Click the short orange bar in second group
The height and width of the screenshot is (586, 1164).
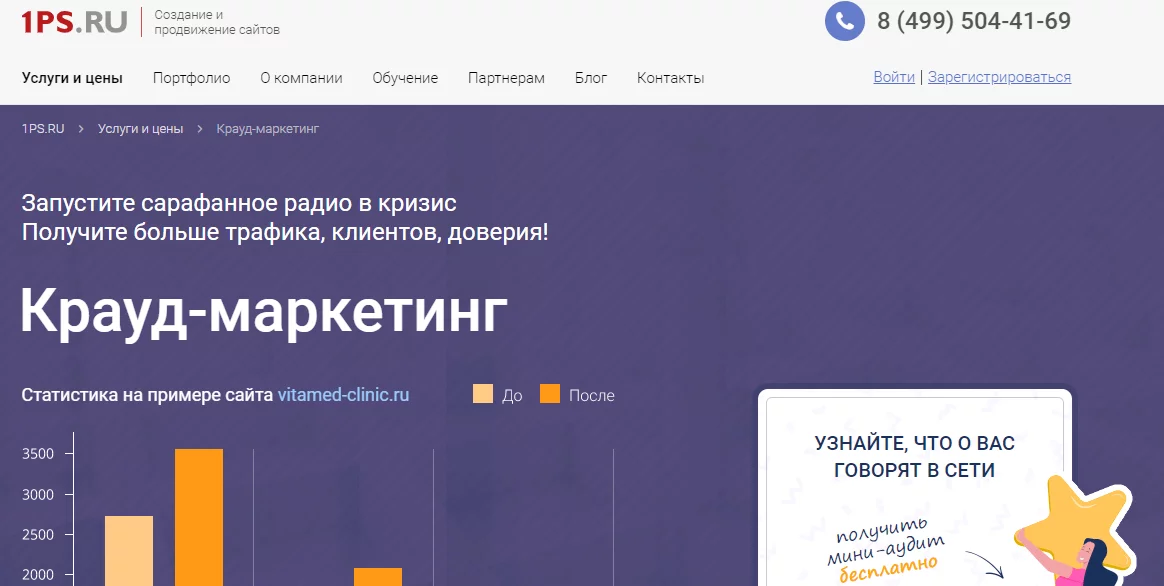pyautogui.click(x=378, y=577)
